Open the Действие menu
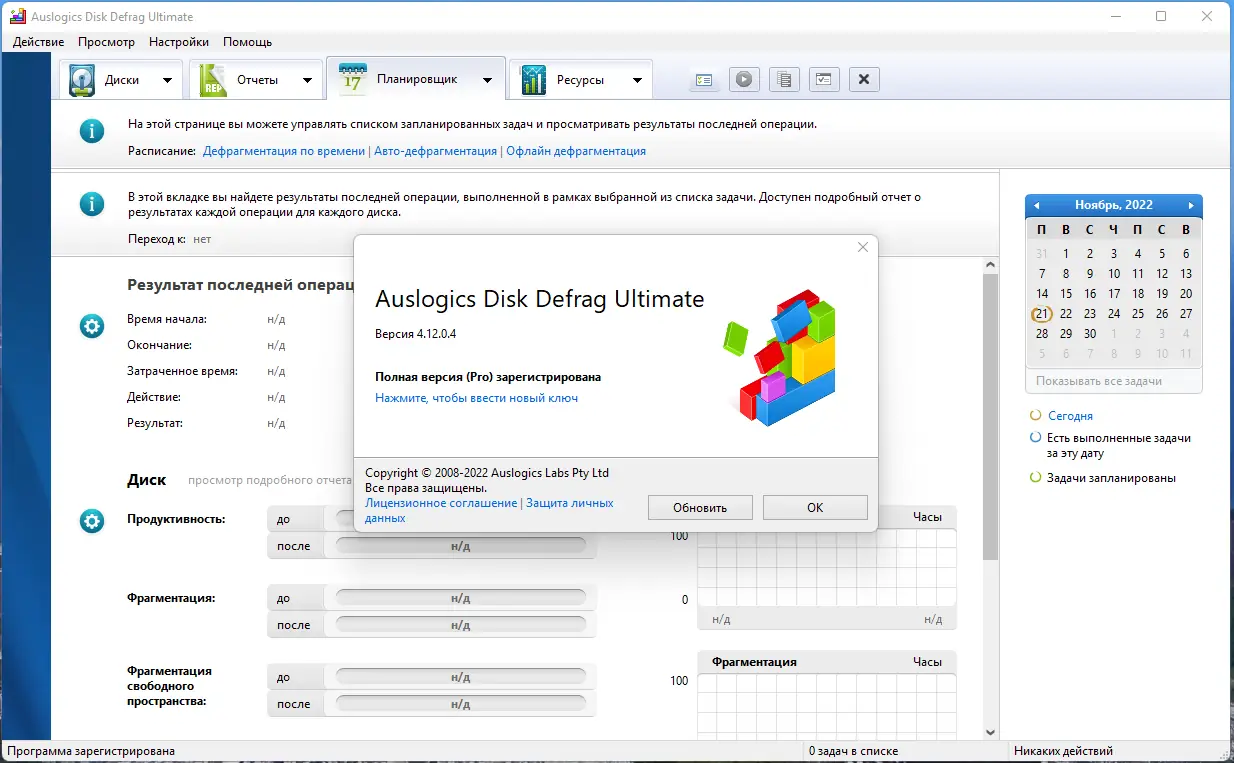Screen dimensions: 1234x763 pos(38,42)
